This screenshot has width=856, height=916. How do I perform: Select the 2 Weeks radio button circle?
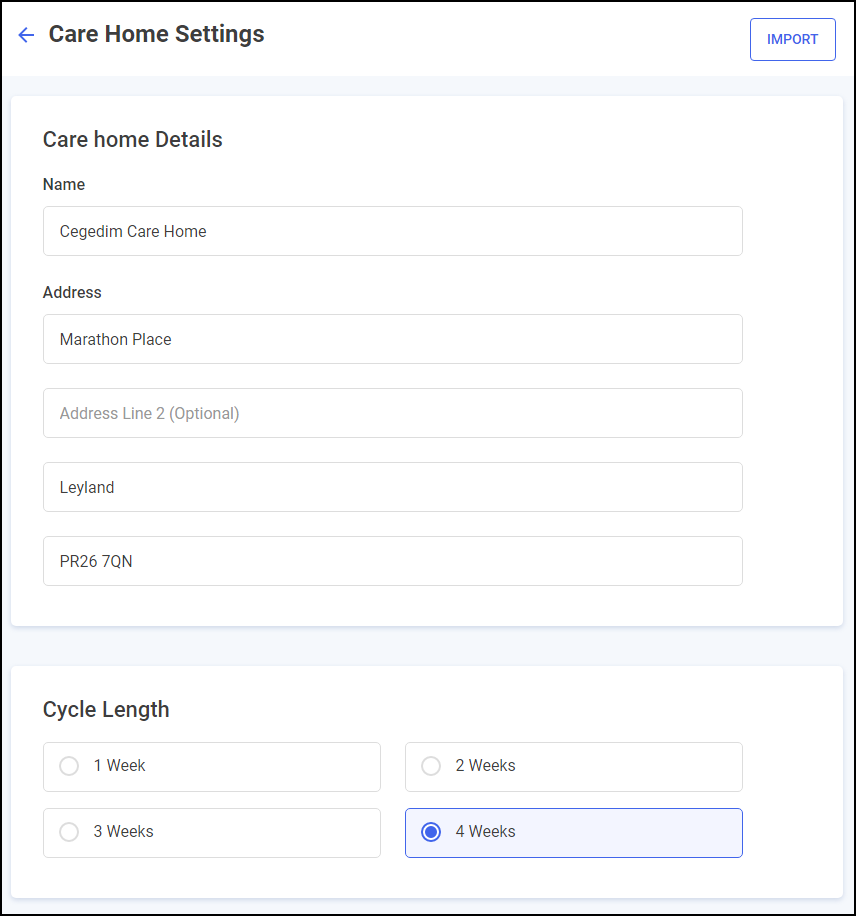point(431,766)
